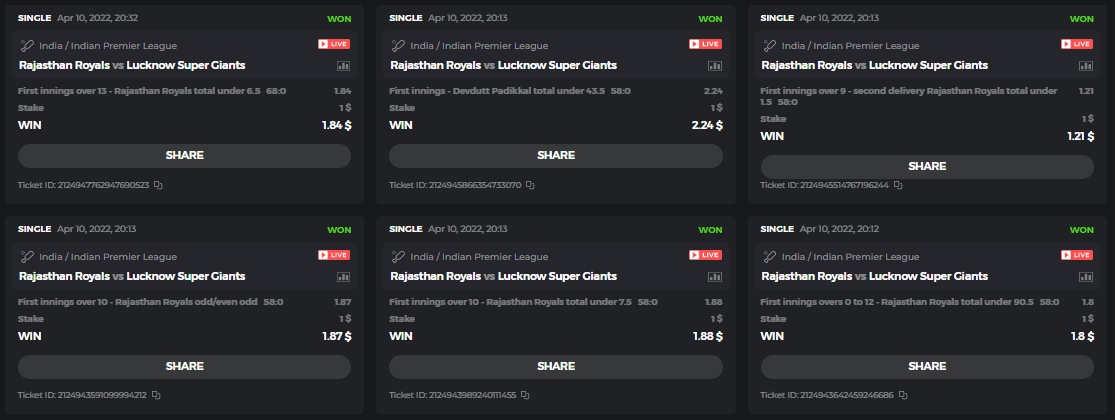Click cricket sport icon on the 1.8 $ ticket
Image resolution: width=1115 pixels, height=420 pixels.
click(x=769, y=256)
